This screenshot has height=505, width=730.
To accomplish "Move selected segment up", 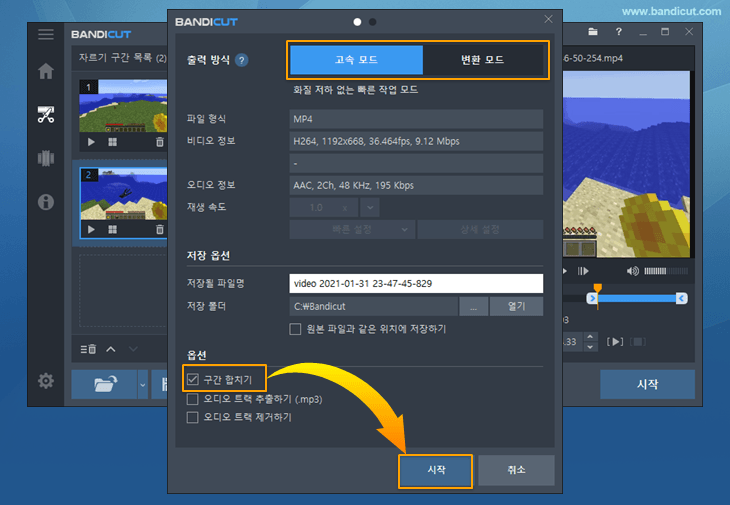I will tap(111, 349).
